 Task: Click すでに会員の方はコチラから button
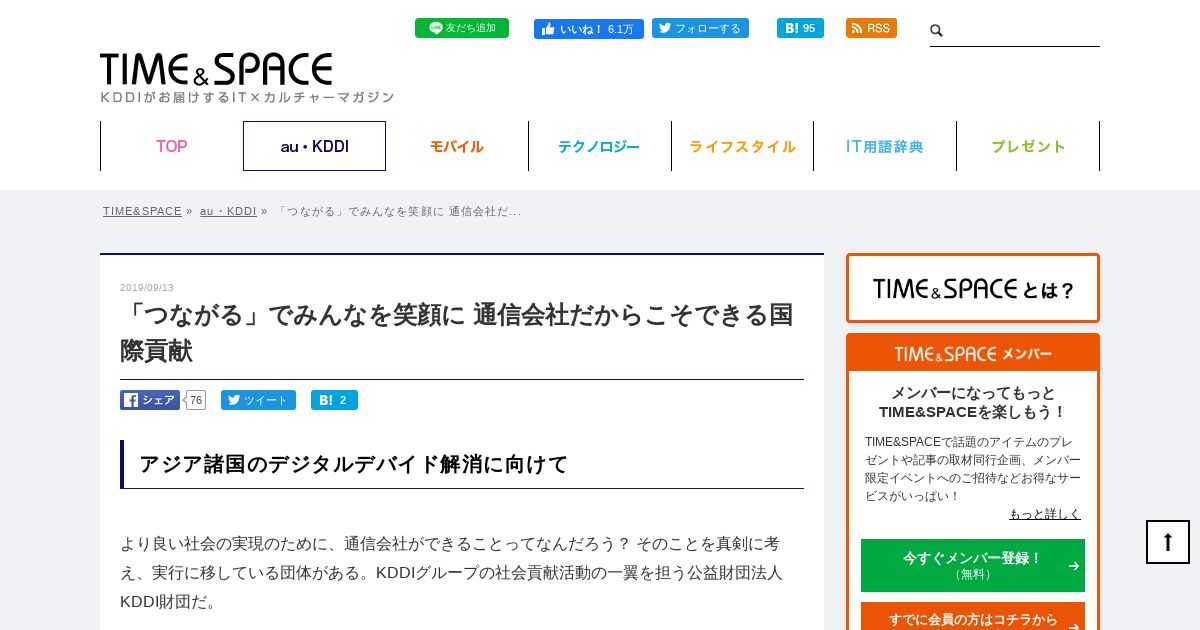973,618
